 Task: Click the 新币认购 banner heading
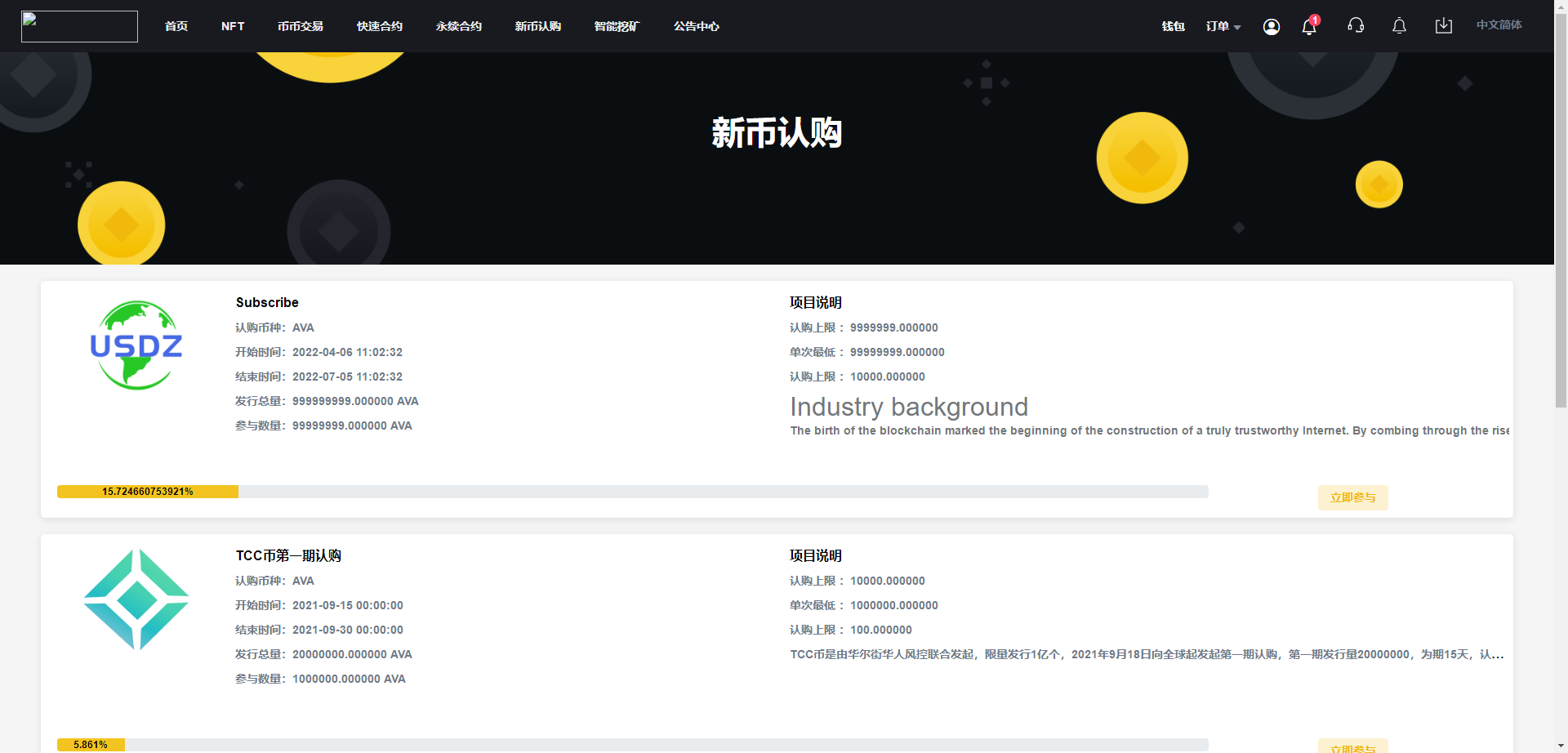tap(777, 132)
